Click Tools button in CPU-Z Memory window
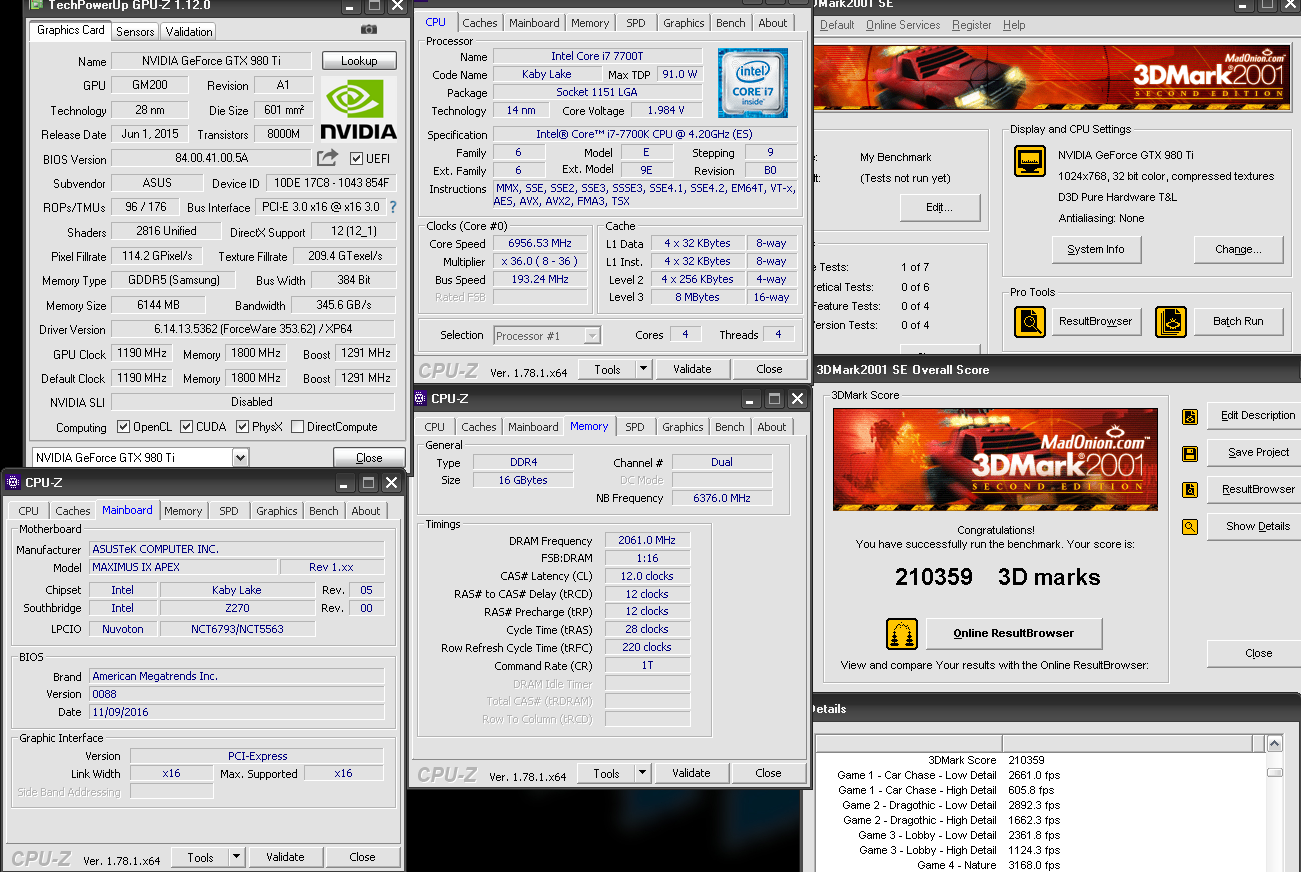Viewport: 1301px width, 872px height. click(606, 773)
